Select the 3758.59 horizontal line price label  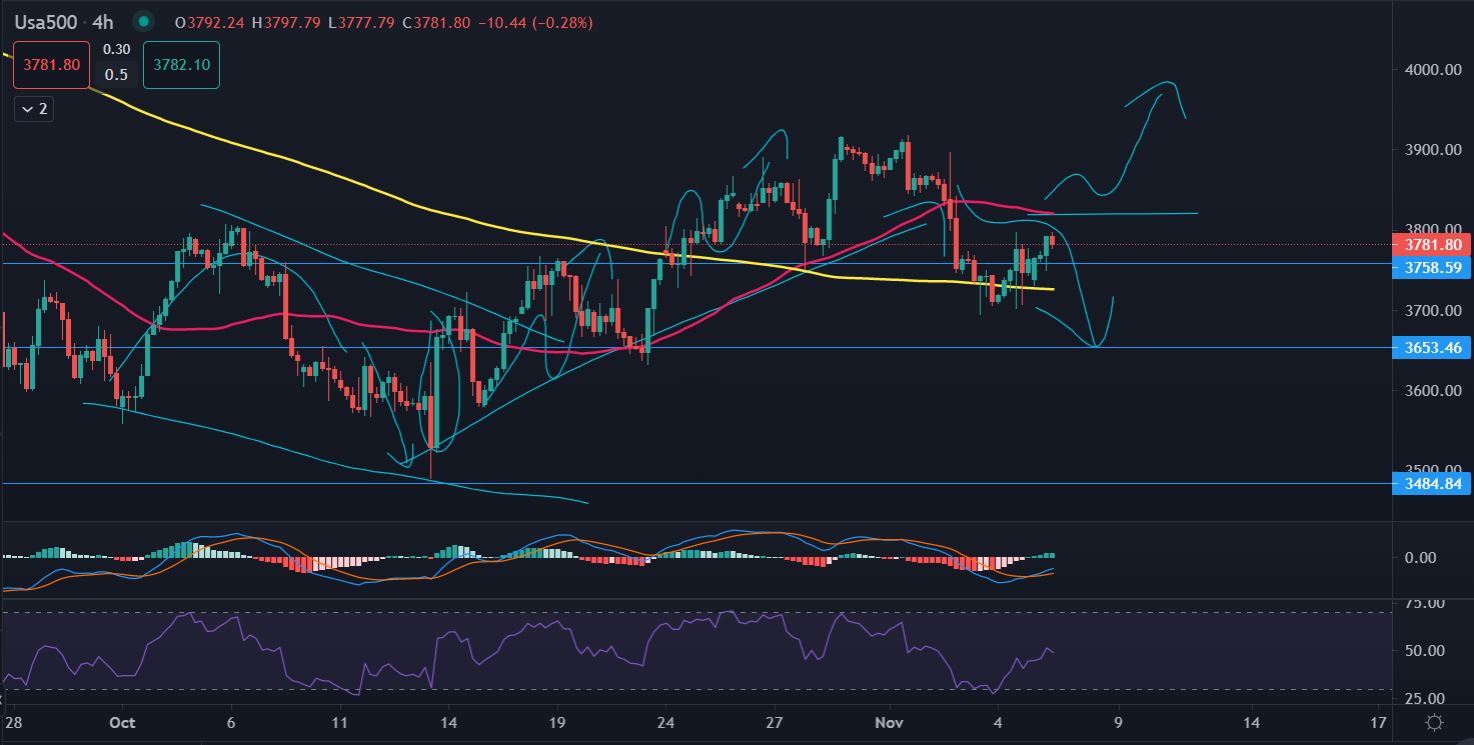[x=1431, y=267]
